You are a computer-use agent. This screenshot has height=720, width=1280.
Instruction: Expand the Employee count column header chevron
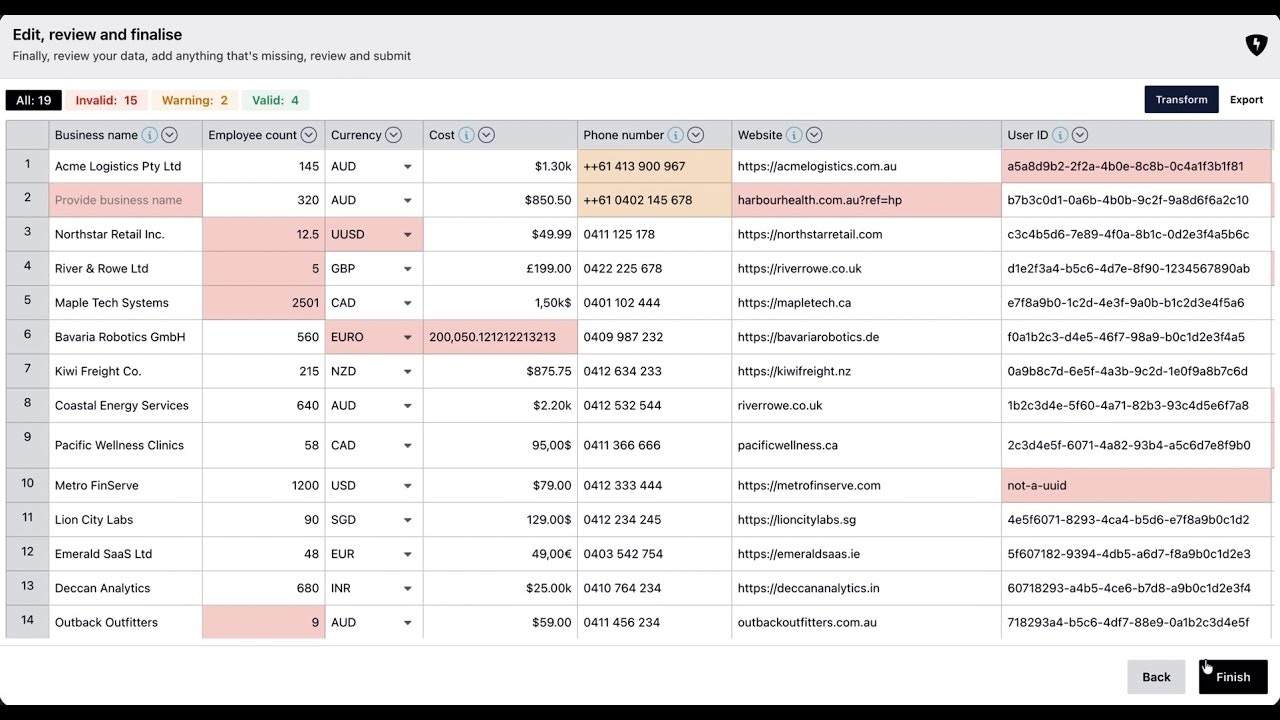pos(309,135)
